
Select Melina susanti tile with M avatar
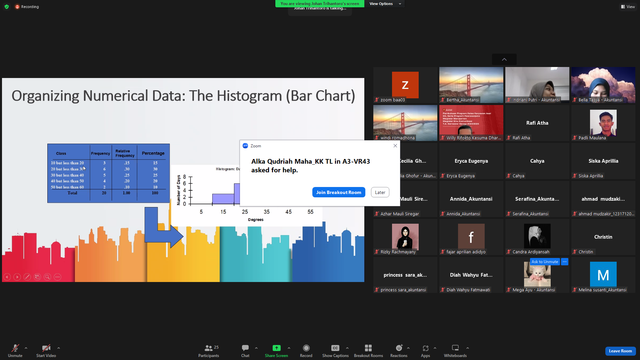coord(603,275)
